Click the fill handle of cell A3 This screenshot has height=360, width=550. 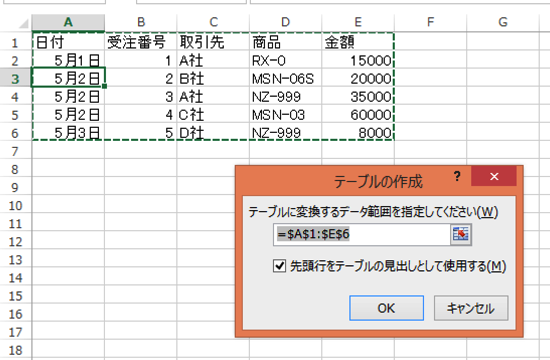click(105, 87)
